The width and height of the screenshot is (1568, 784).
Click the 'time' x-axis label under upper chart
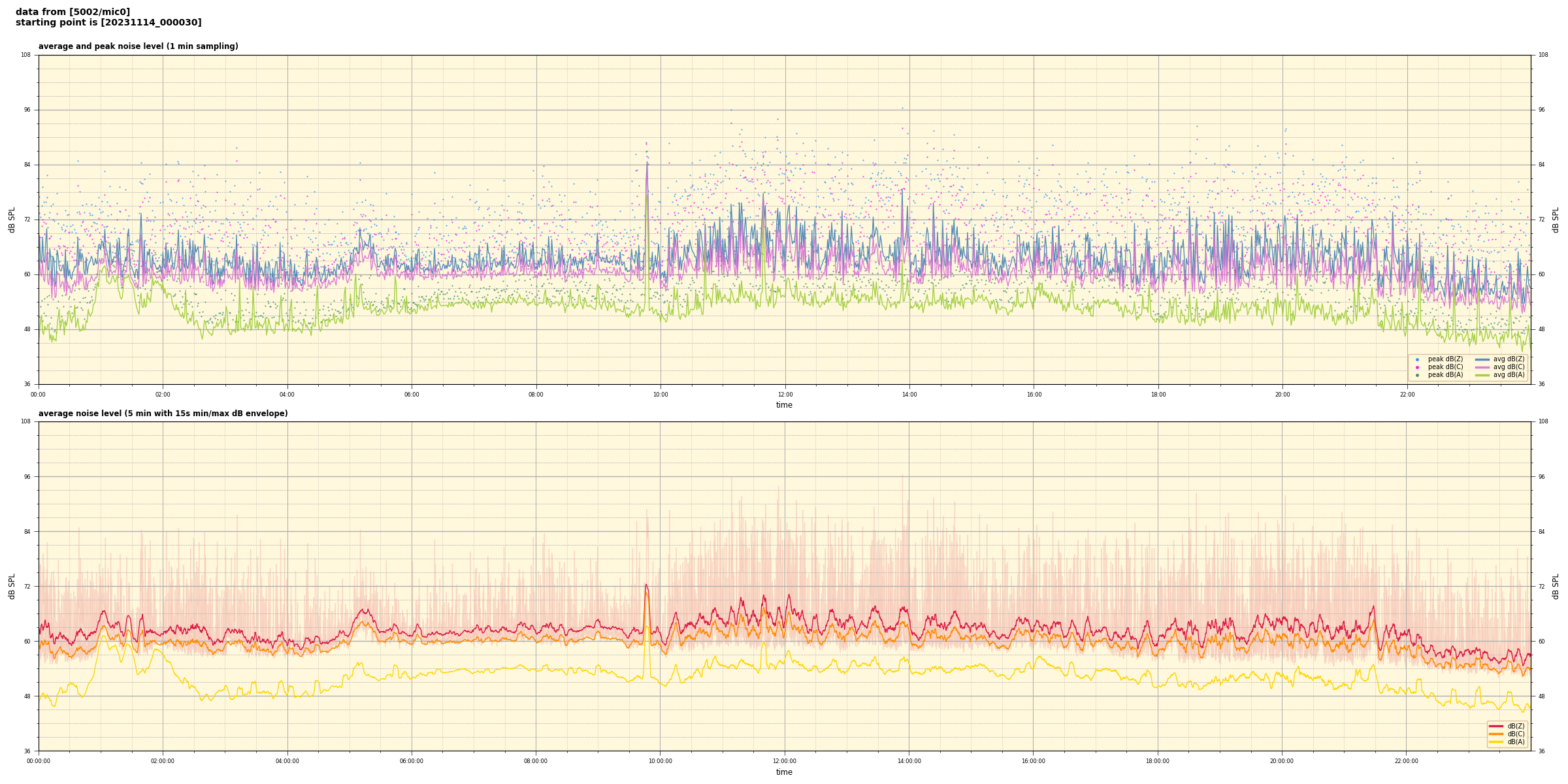click(784, 405)
